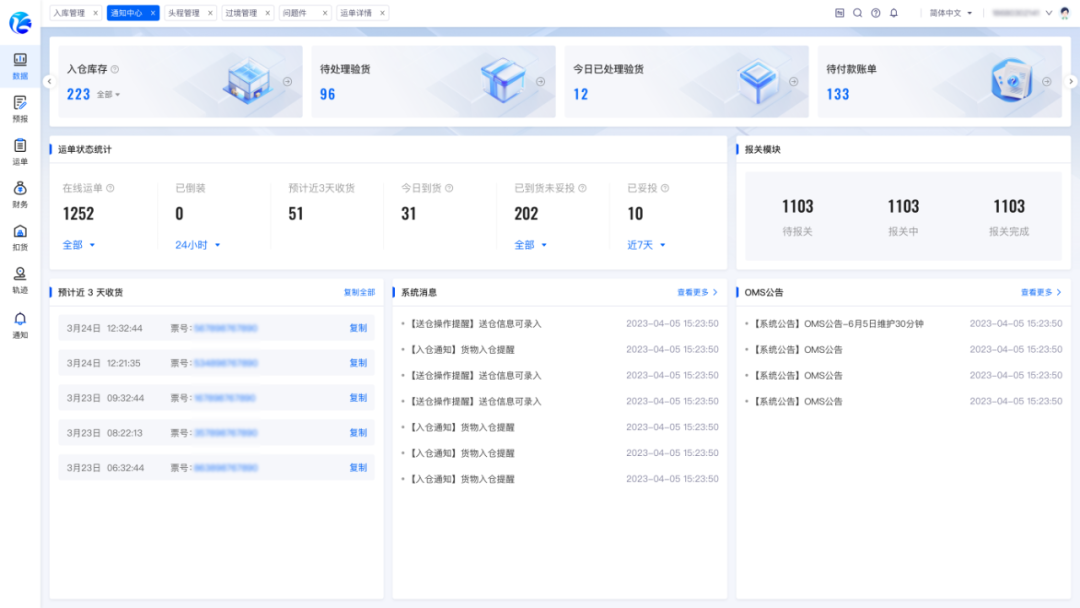Expand the user account dropdown chevron
The width and height of the screenshot is (1080, 608).
pyautogui.click(x=1048, y=13)
